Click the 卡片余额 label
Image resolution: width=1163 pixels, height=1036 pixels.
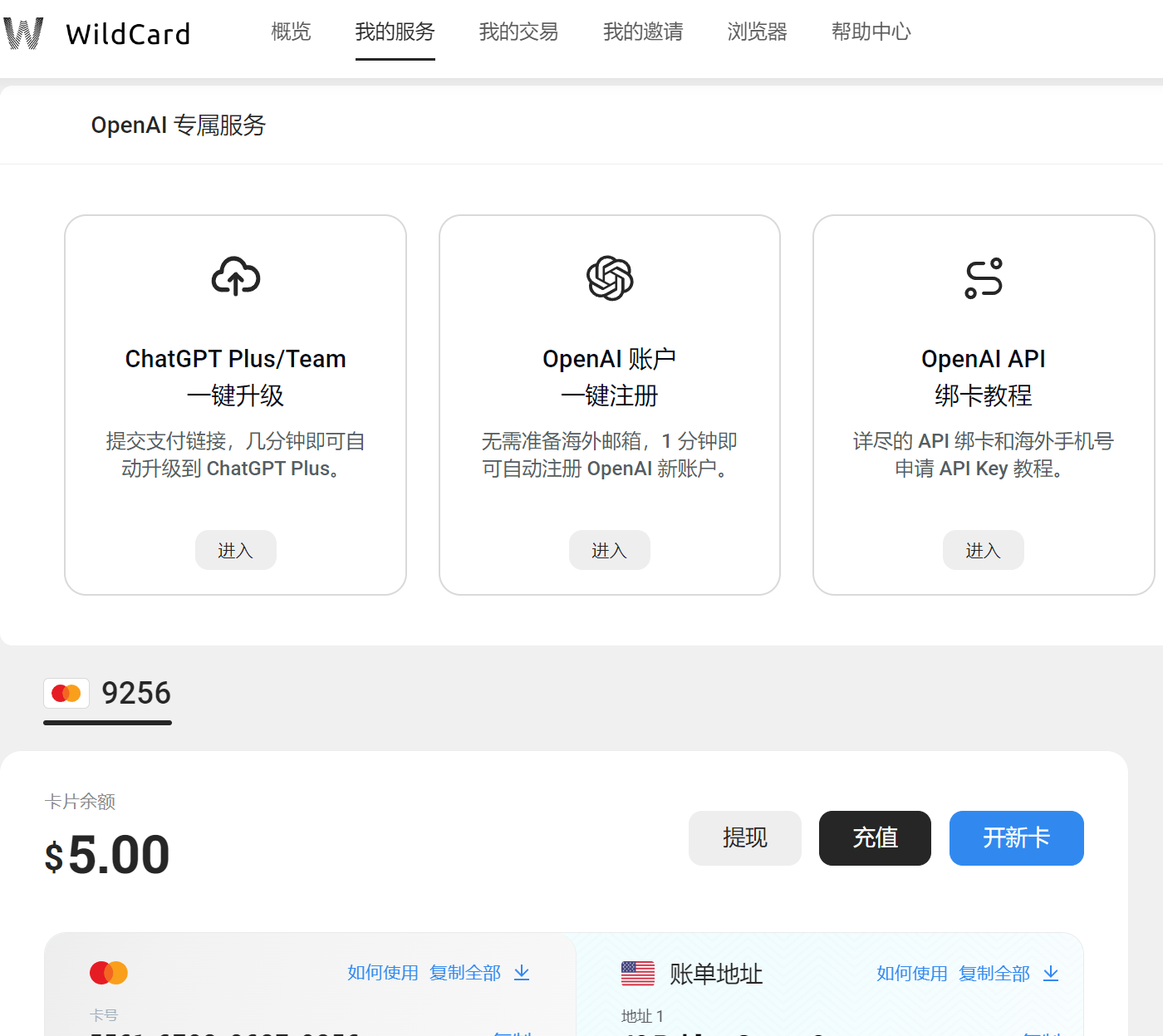point(80,802)
